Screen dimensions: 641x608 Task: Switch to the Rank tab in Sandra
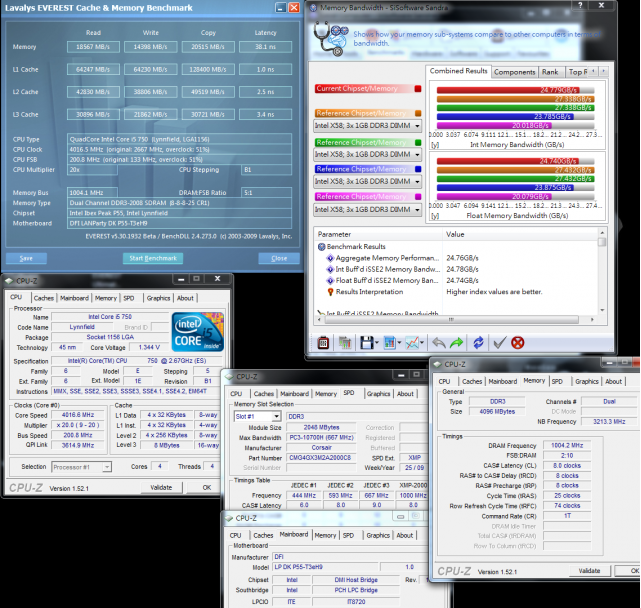550,72
